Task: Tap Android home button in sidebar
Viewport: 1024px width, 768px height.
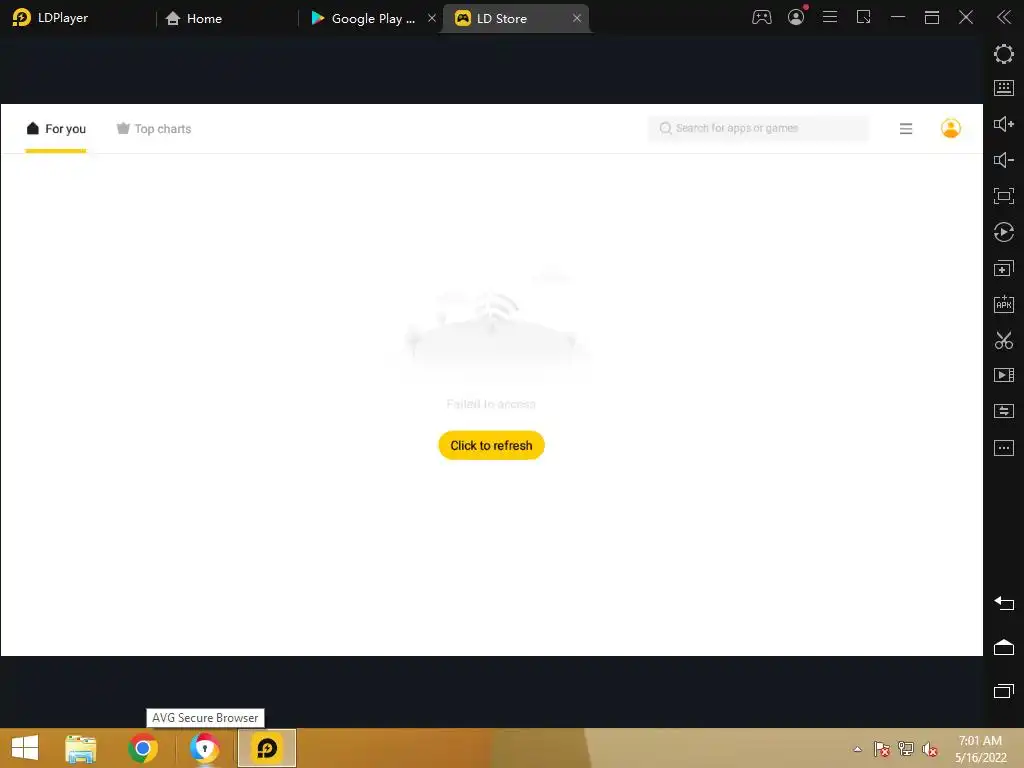Action: (x=1003, y=647)
